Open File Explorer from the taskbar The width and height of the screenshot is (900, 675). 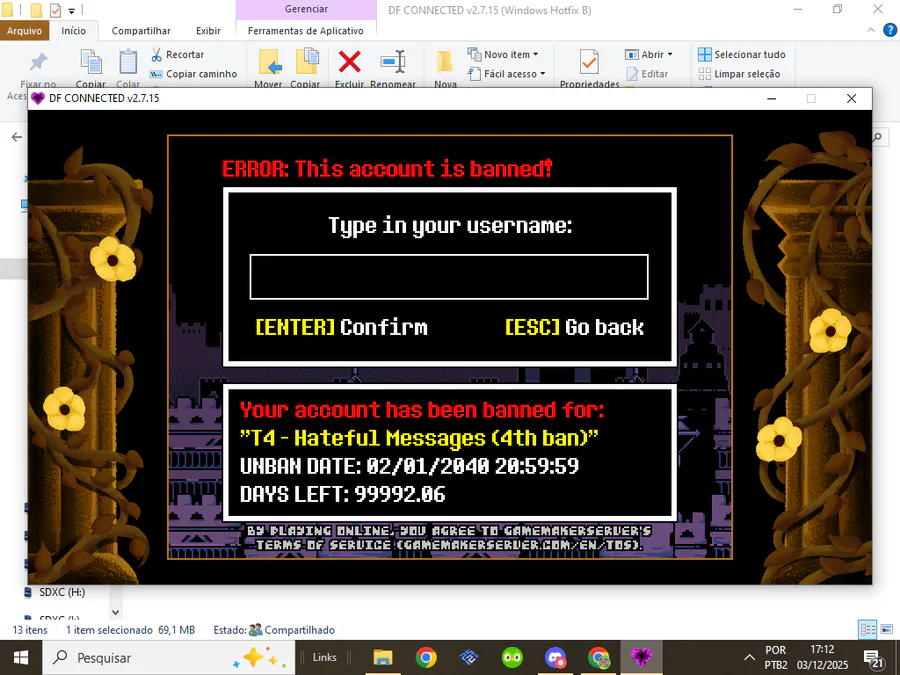pyautogui.click(x=382, y=658)
